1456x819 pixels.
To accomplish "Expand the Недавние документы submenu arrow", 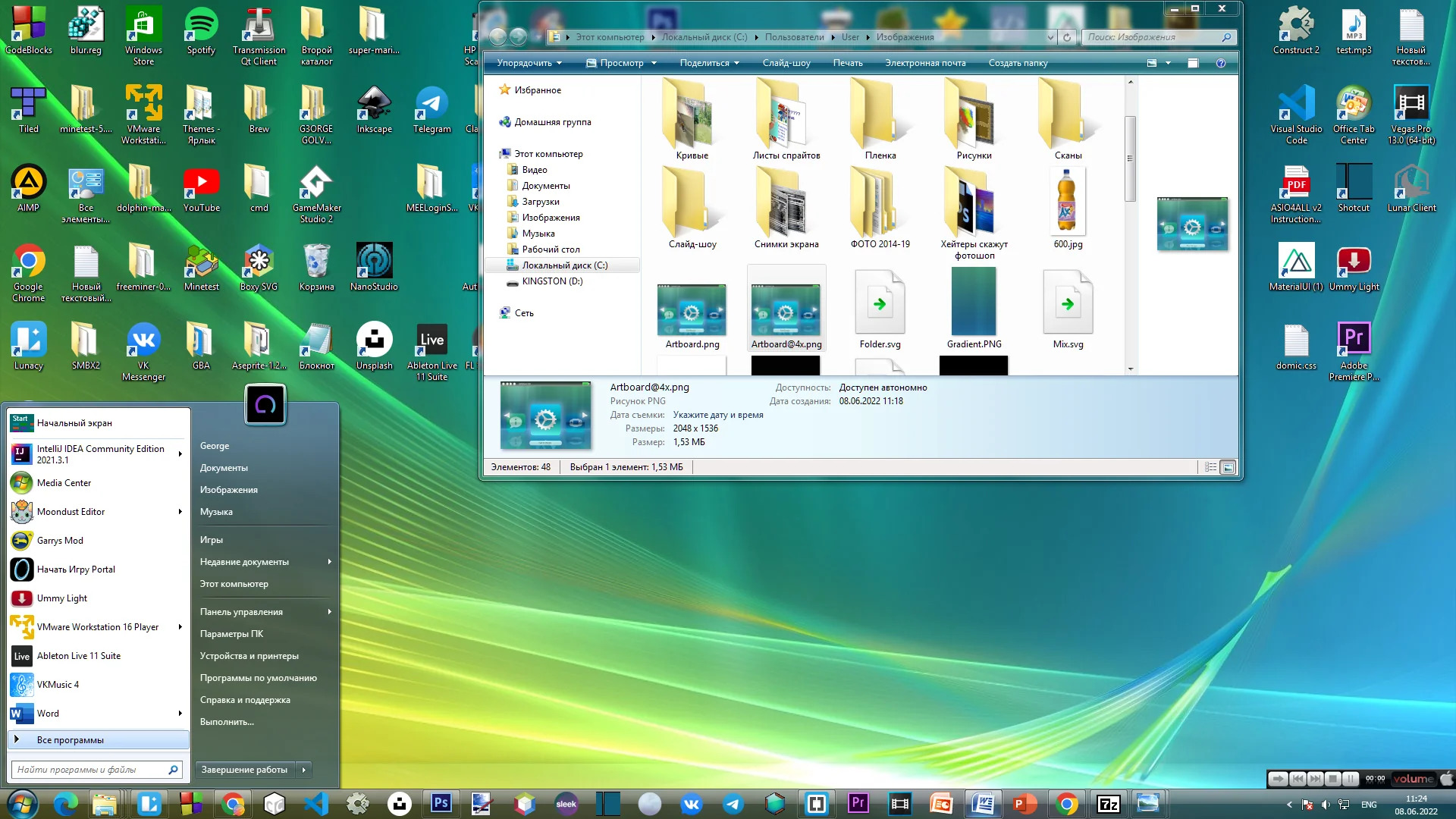I will click(329, 562).
